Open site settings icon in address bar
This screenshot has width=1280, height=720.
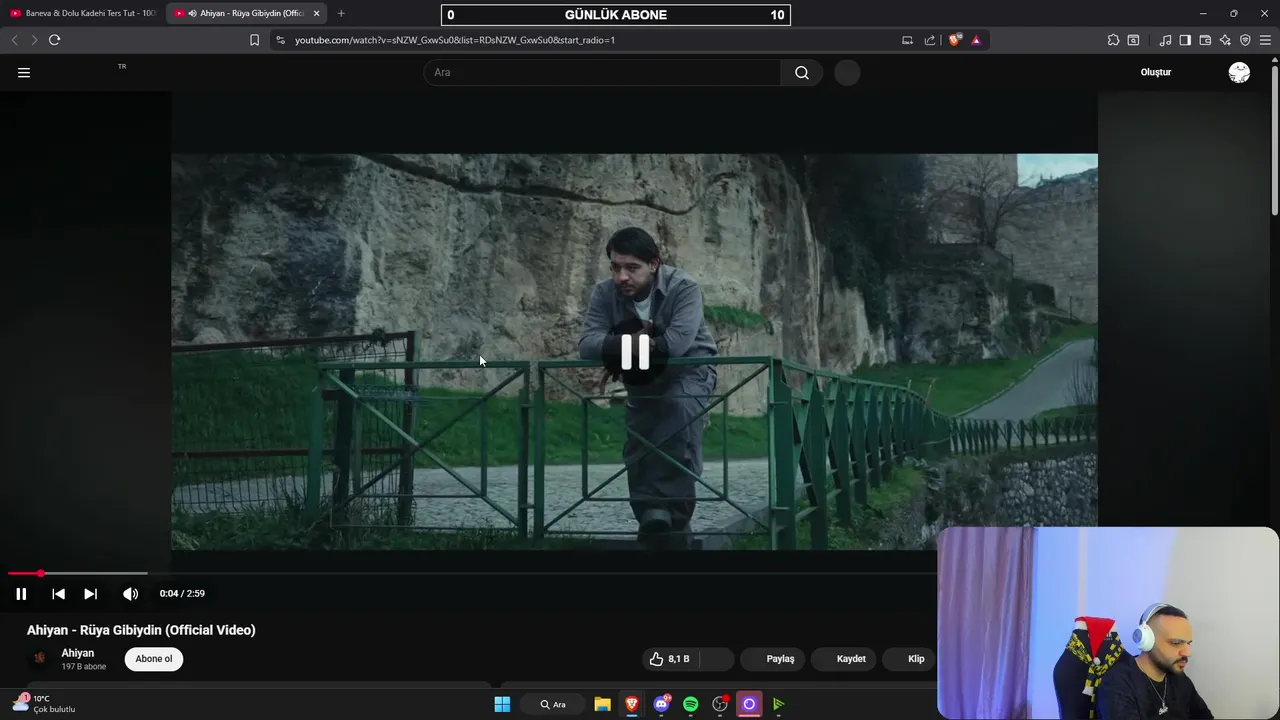[280, 40]
